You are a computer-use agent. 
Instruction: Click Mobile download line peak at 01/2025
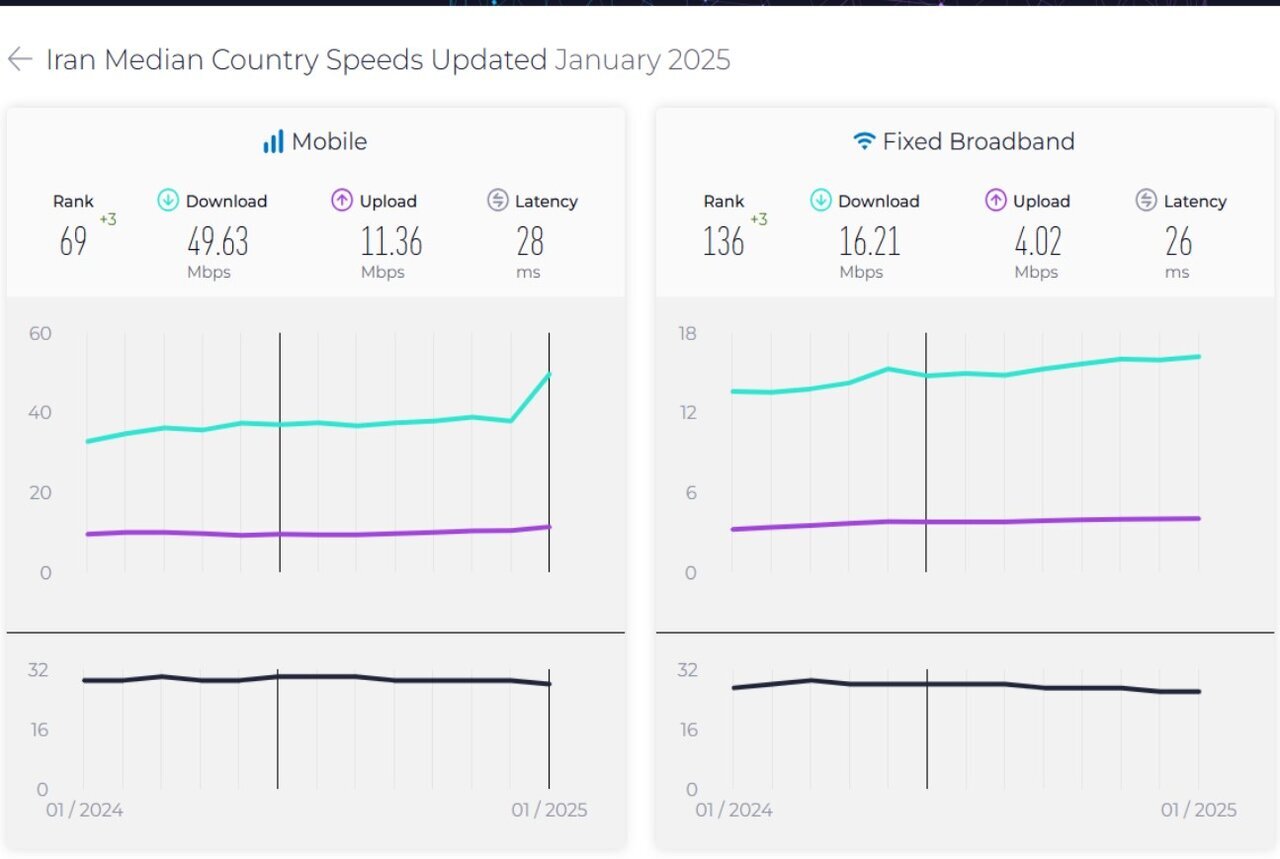point(548,375)
